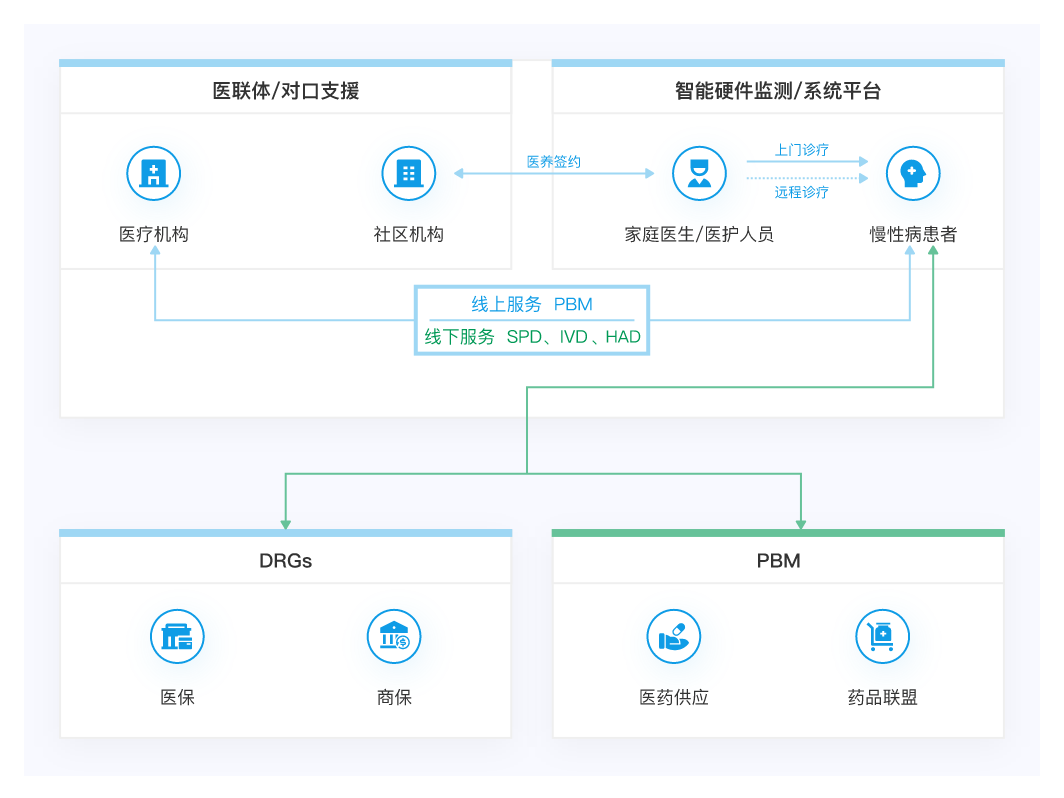The height and width of the screenshot is (798, 1064).
Task: Click the 医疗机构 label
Action: click(x=154, y=234)
